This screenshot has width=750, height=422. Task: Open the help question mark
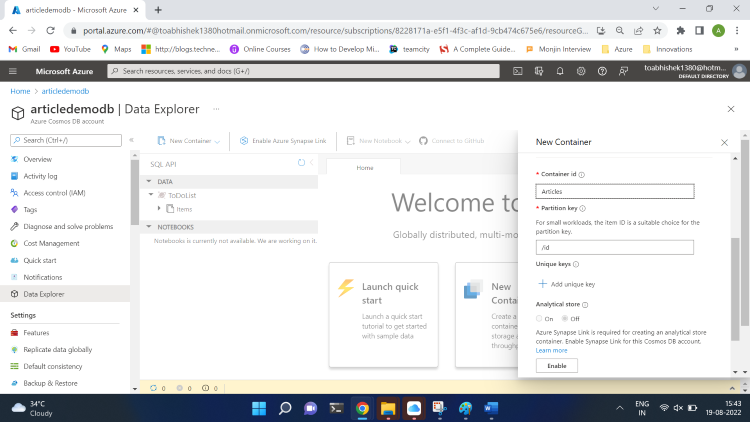pos(602,71)
